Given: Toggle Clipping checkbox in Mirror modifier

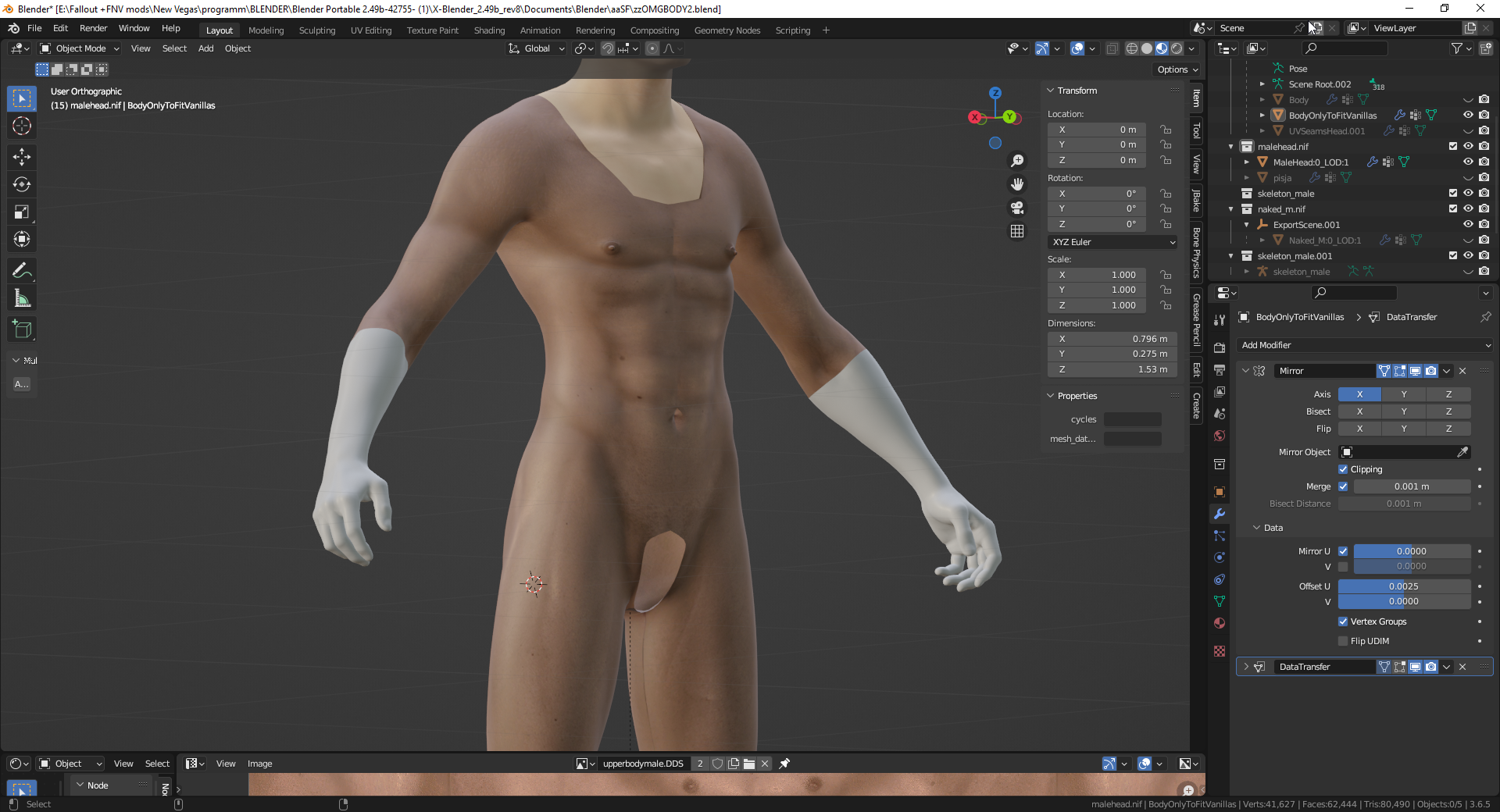Looking at the screenshot, I should pos(1343,469).
